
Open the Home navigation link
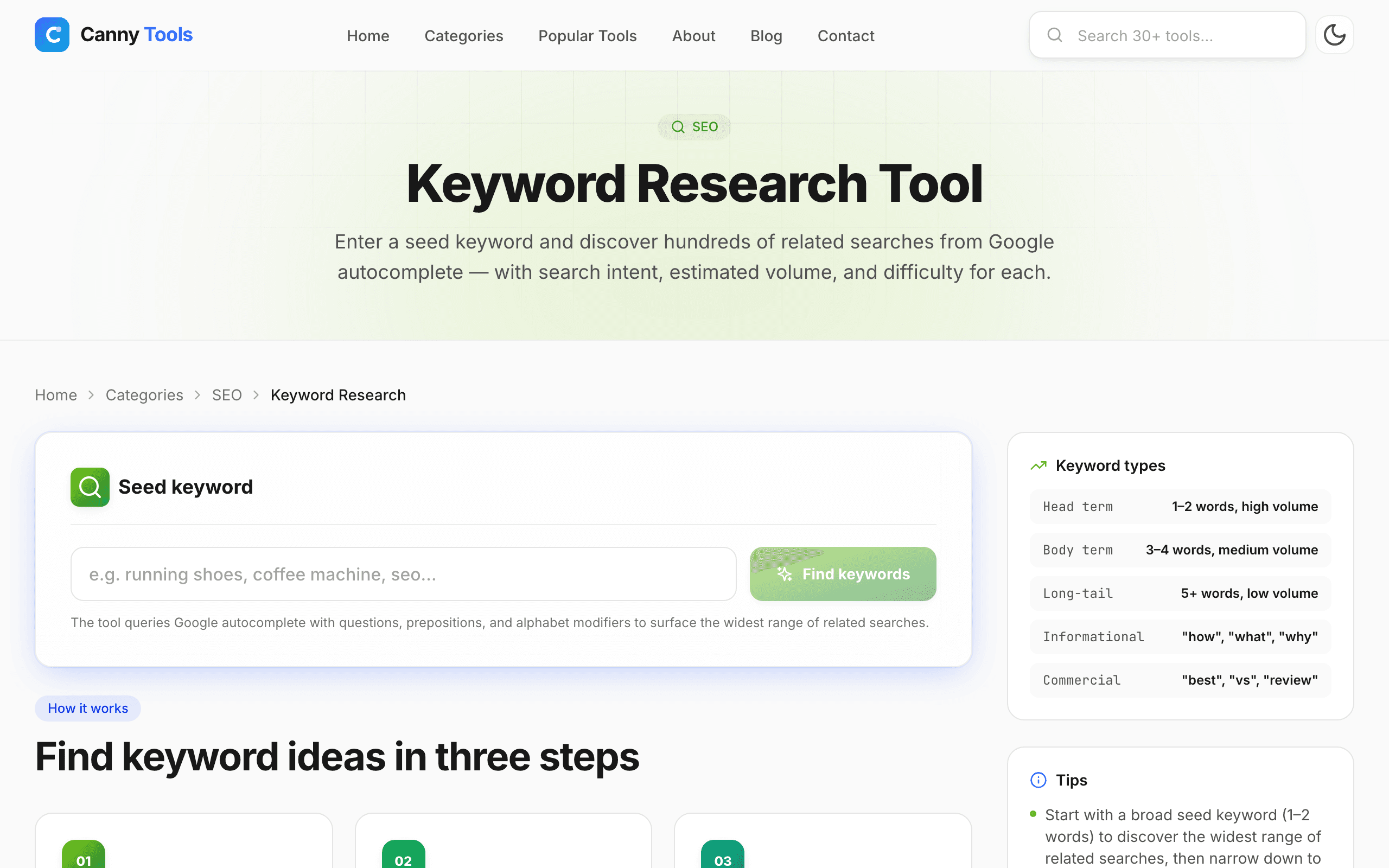coord(368,36)
